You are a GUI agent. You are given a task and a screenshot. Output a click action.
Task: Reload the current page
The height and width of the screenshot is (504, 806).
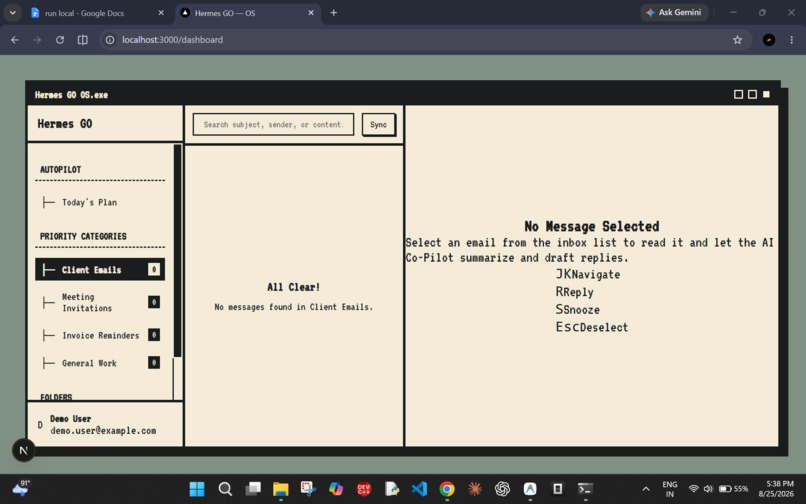coord(60,40)
